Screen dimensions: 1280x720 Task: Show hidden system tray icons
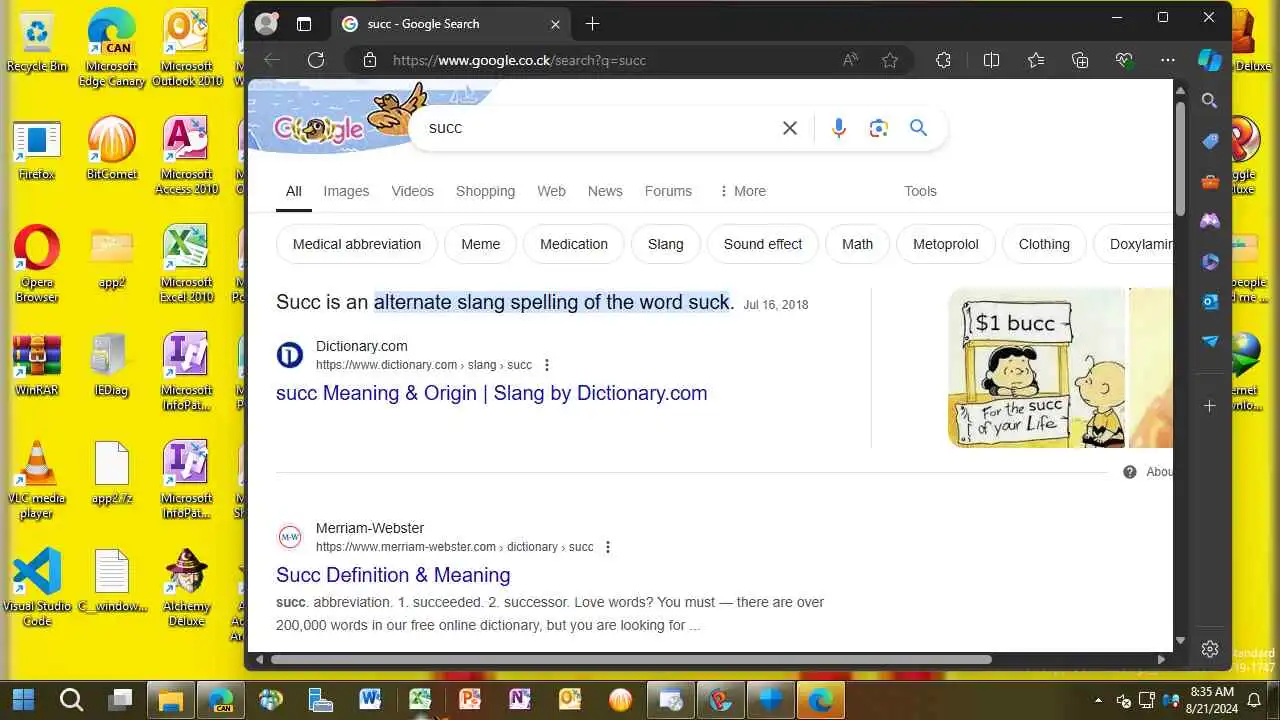click(x=1099, y=700)
